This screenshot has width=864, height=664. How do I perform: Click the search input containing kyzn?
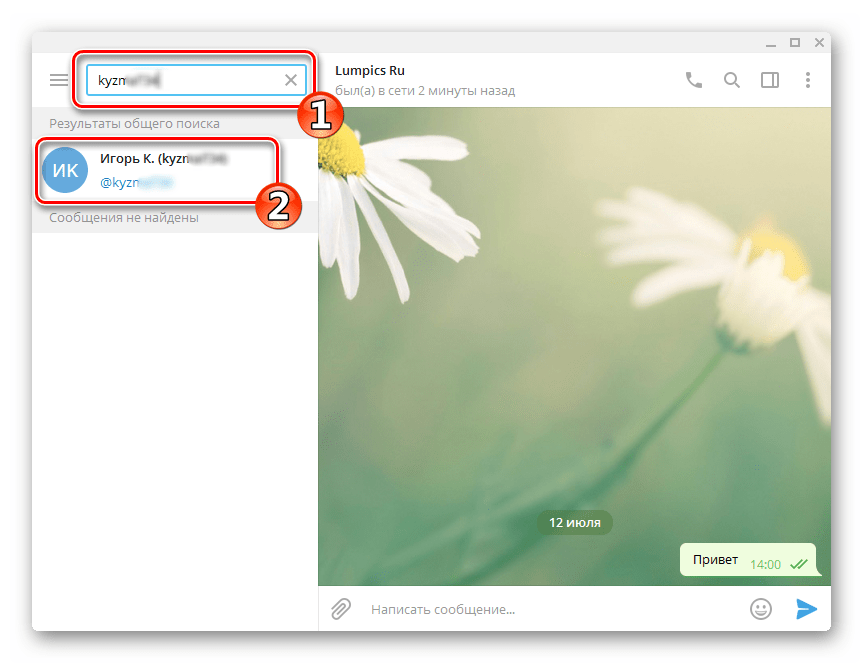pos(180,80)
